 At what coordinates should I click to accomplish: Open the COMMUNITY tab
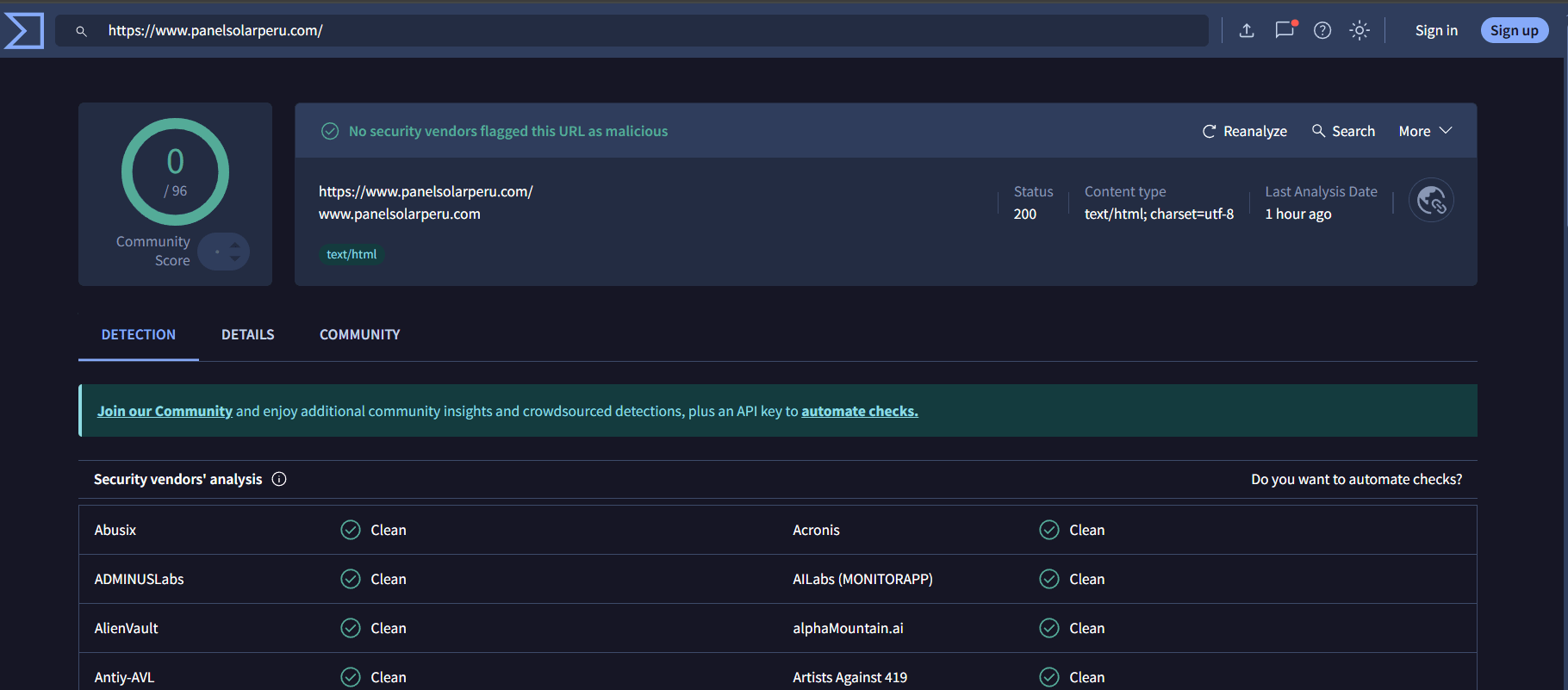coord(360,334)
